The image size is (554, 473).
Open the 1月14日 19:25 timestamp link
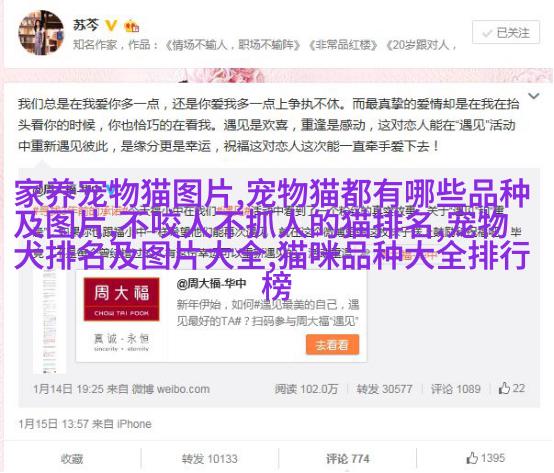68,389
